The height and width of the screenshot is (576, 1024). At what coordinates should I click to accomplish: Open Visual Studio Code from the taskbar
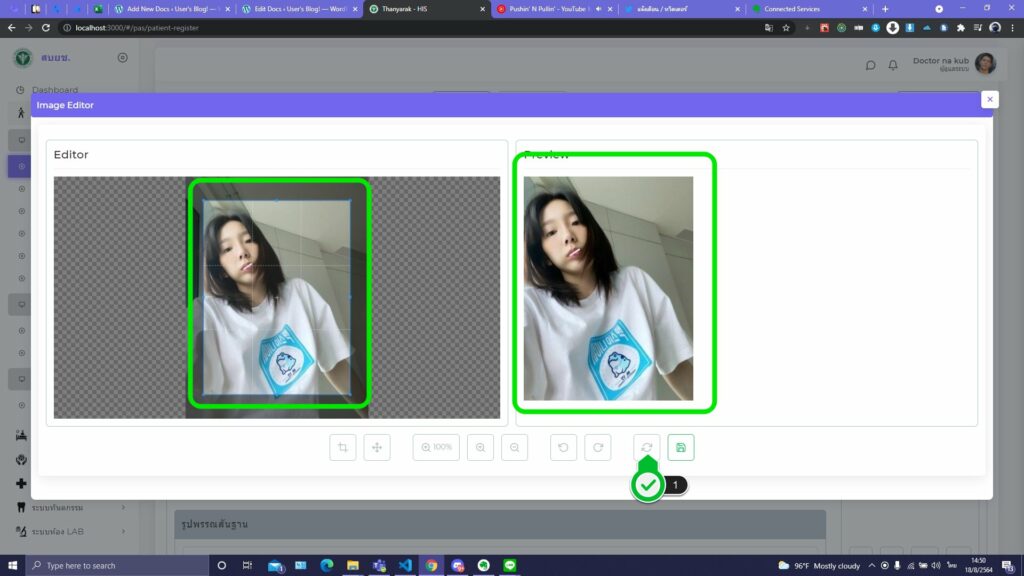[405, 565]
